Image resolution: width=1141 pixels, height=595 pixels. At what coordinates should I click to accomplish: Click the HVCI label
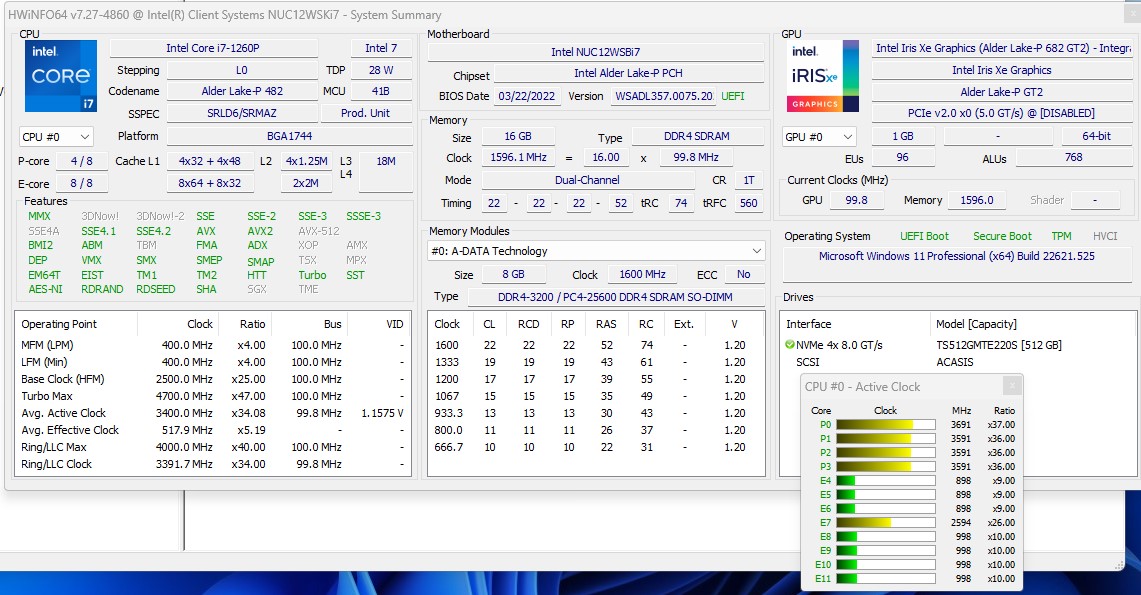point(1105,236)
